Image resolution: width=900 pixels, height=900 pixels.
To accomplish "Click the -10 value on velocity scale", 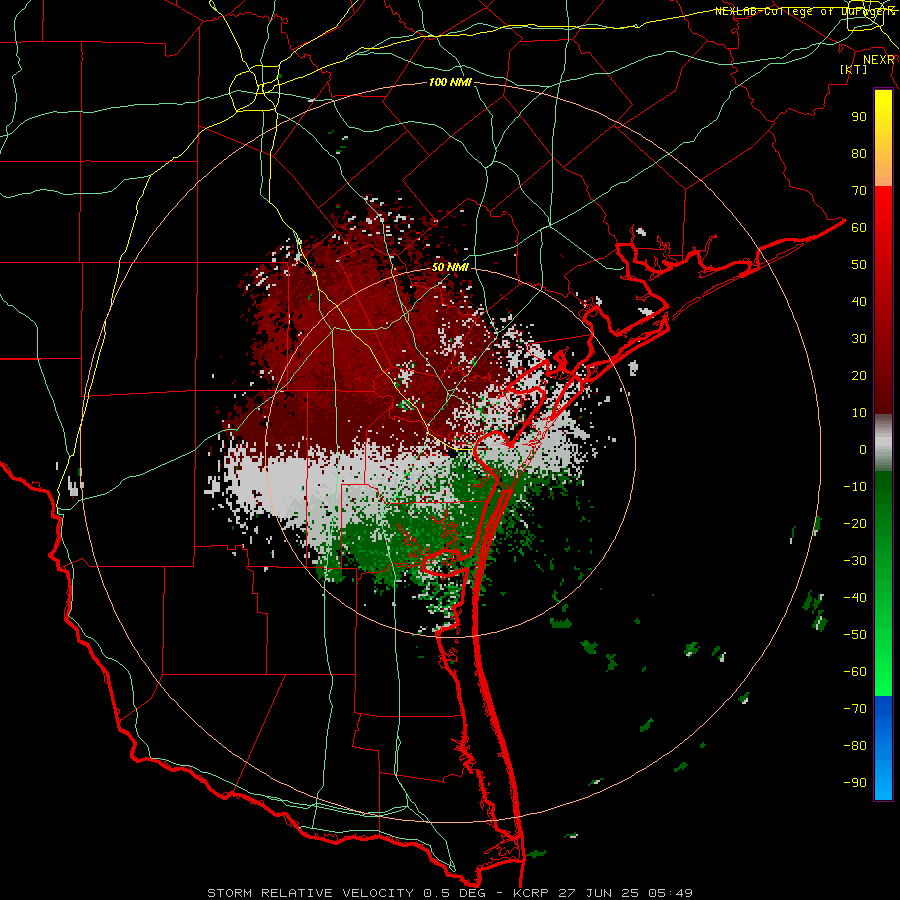I will (855, 487).
